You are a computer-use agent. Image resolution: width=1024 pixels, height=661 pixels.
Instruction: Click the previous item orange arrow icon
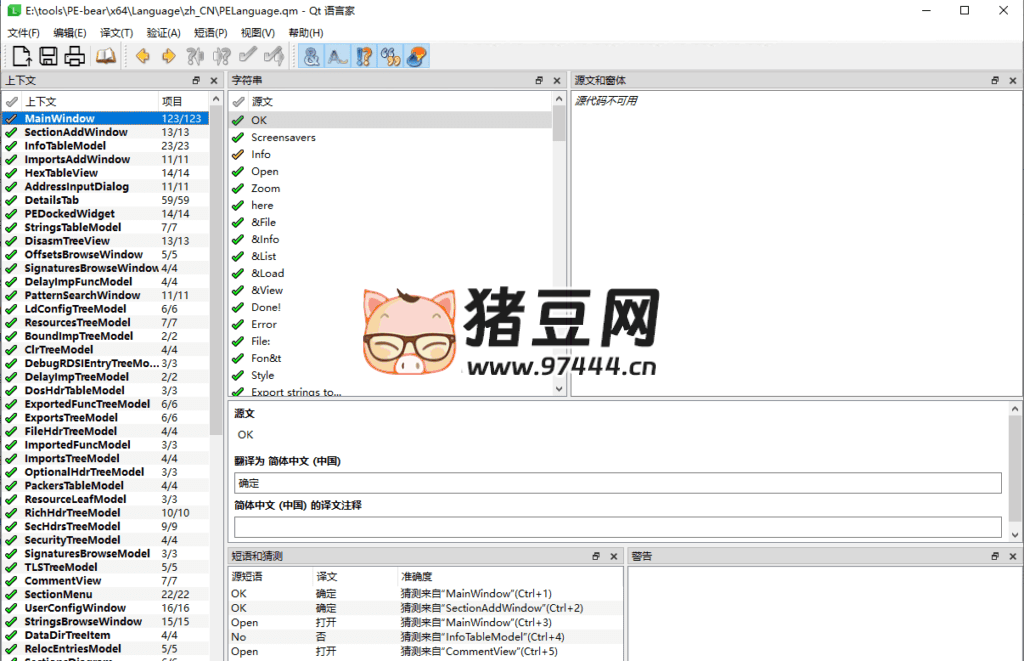[x=142, y=55]
